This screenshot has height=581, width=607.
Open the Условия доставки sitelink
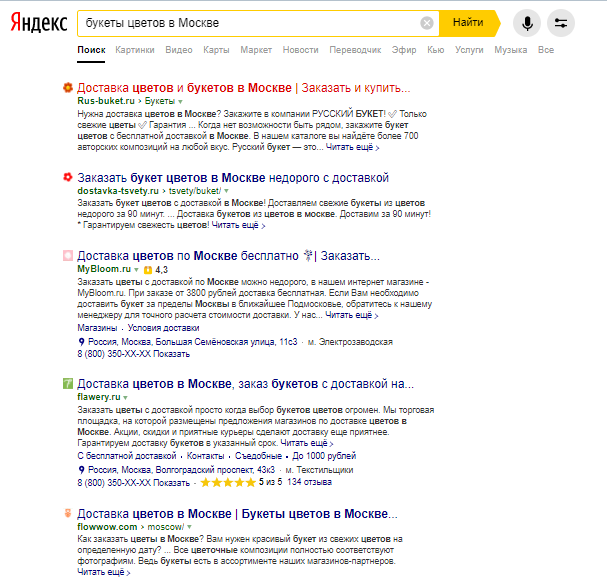[163, 328]
